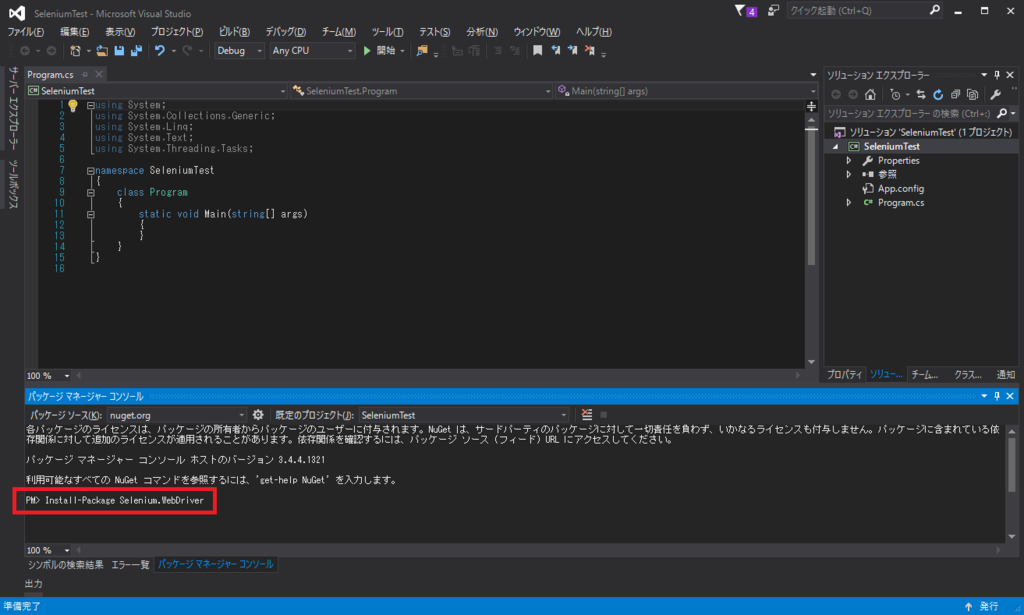Click Sync with Active Document icon
This screenshot has height=615, width=1024.
pos(921,95)
